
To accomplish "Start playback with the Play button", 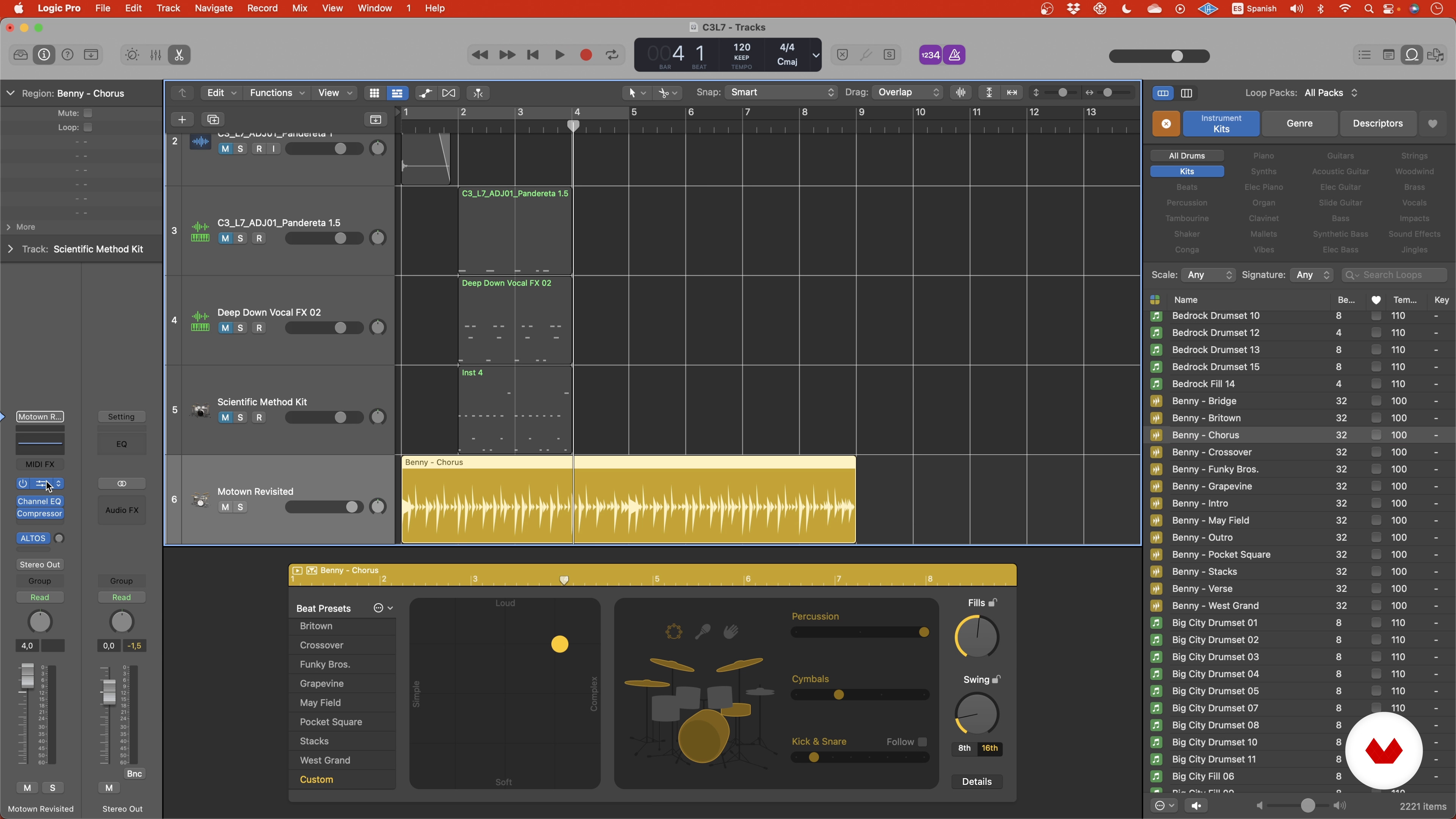I will [x=560, y=55].
